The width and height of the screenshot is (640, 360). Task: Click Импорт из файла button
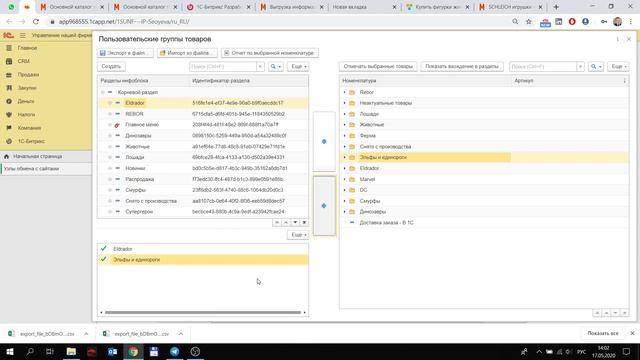tap(187, 53)
